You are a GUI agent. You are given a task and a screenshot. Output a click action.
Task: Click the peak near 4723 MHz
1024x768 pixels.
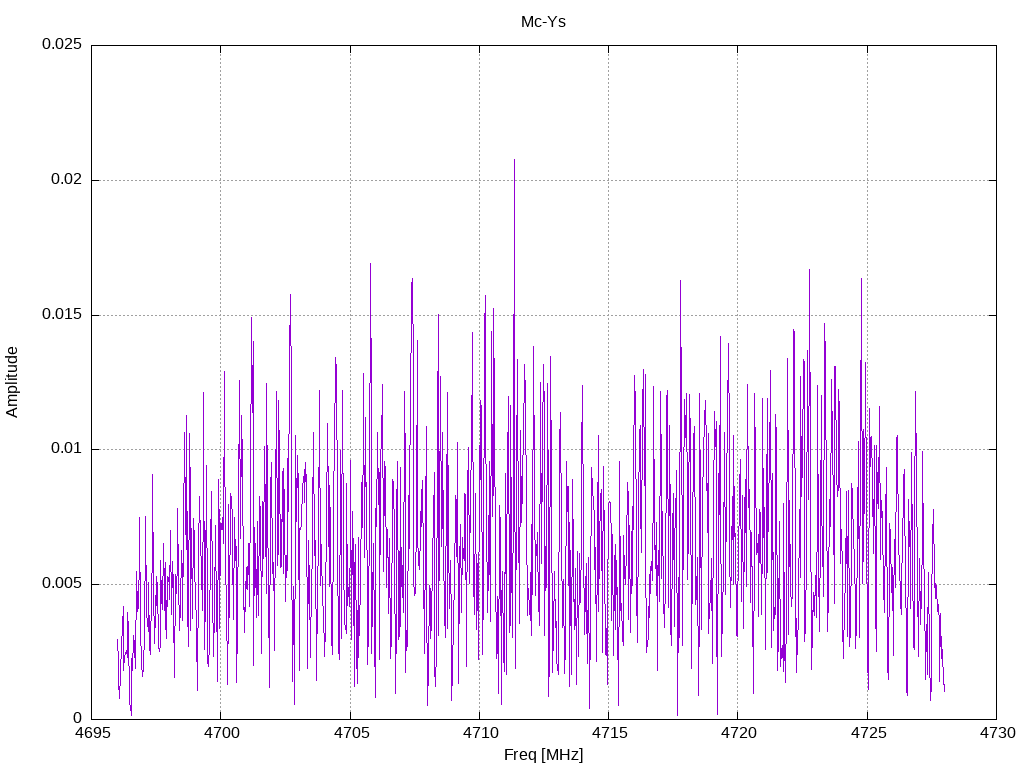tap(809, 271)
